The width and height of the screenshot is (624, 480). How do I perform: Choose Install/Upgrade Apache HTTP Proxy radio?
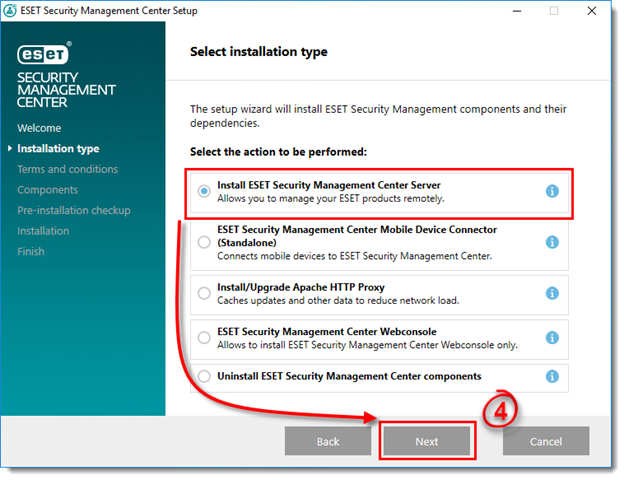[x=204, y=293]
